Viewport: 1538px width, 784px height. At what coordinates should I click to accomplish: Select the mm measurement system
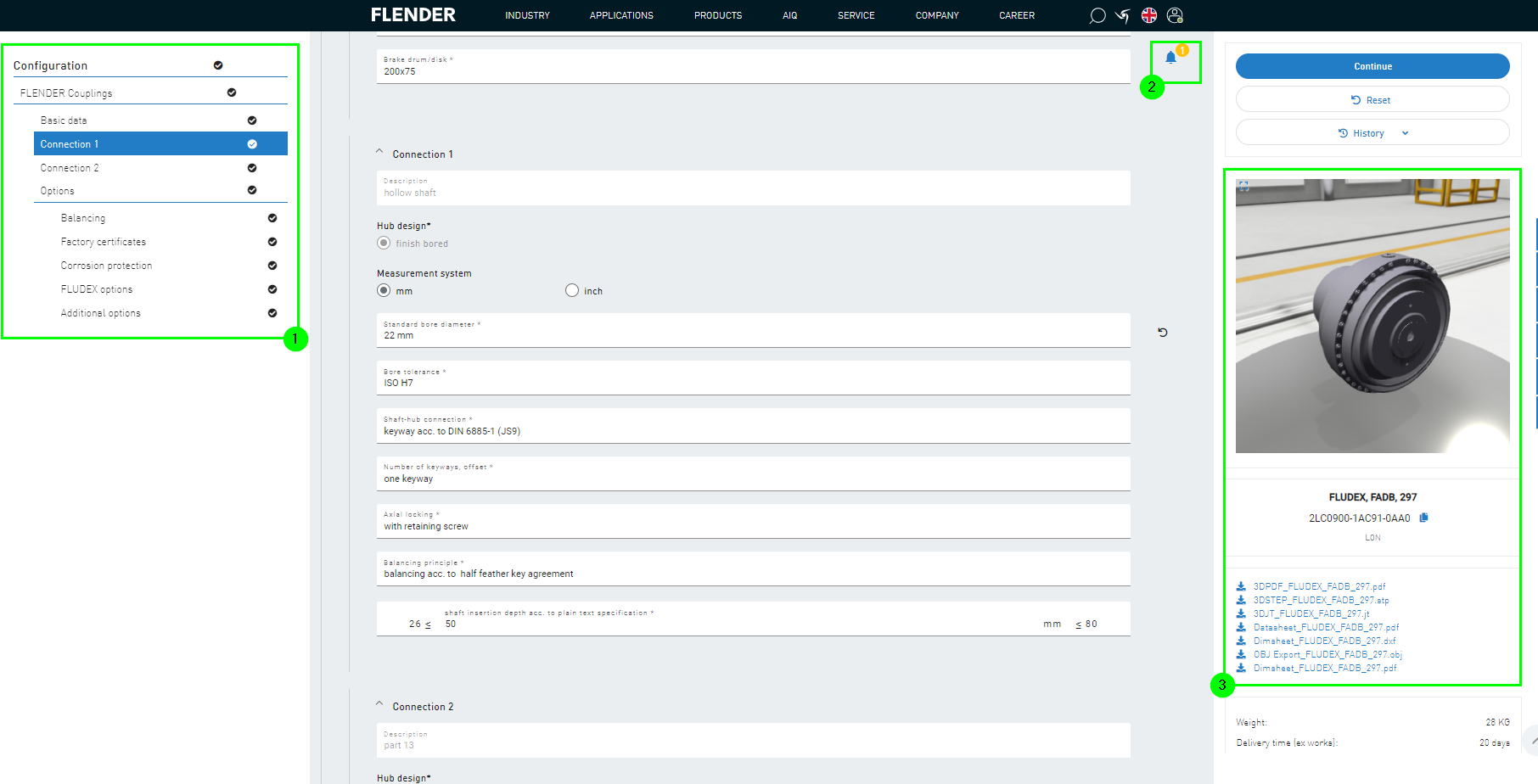point(384,290)
